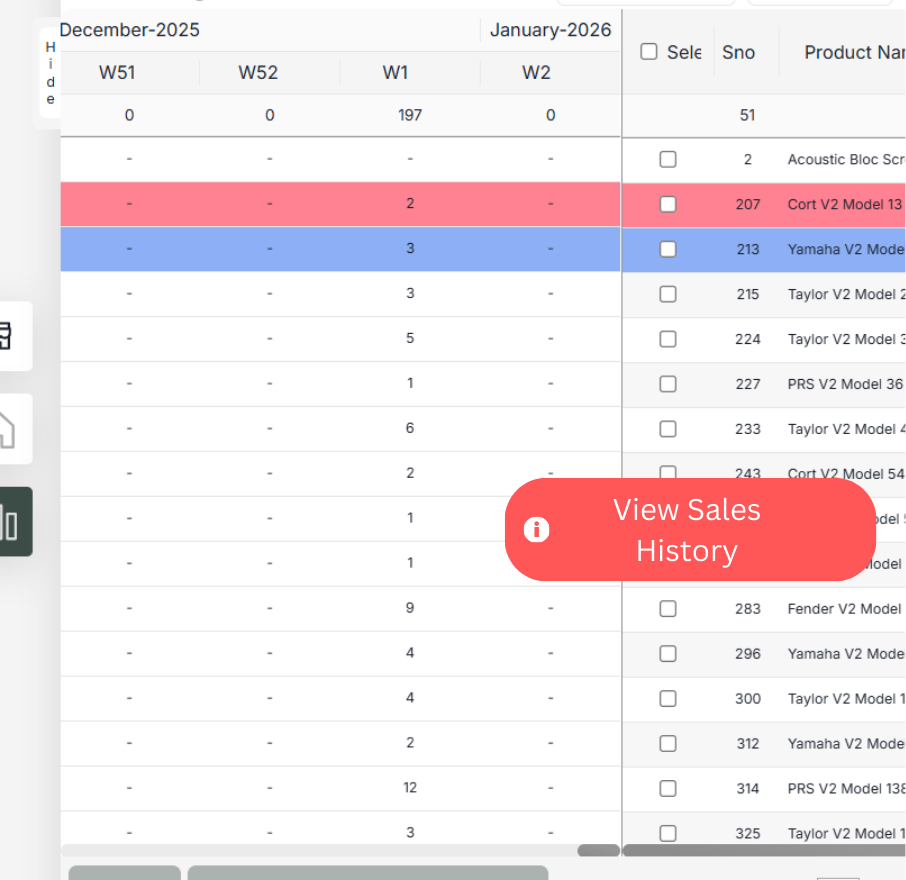
Task: Click View Sales History button
Action: coord(689,530)
